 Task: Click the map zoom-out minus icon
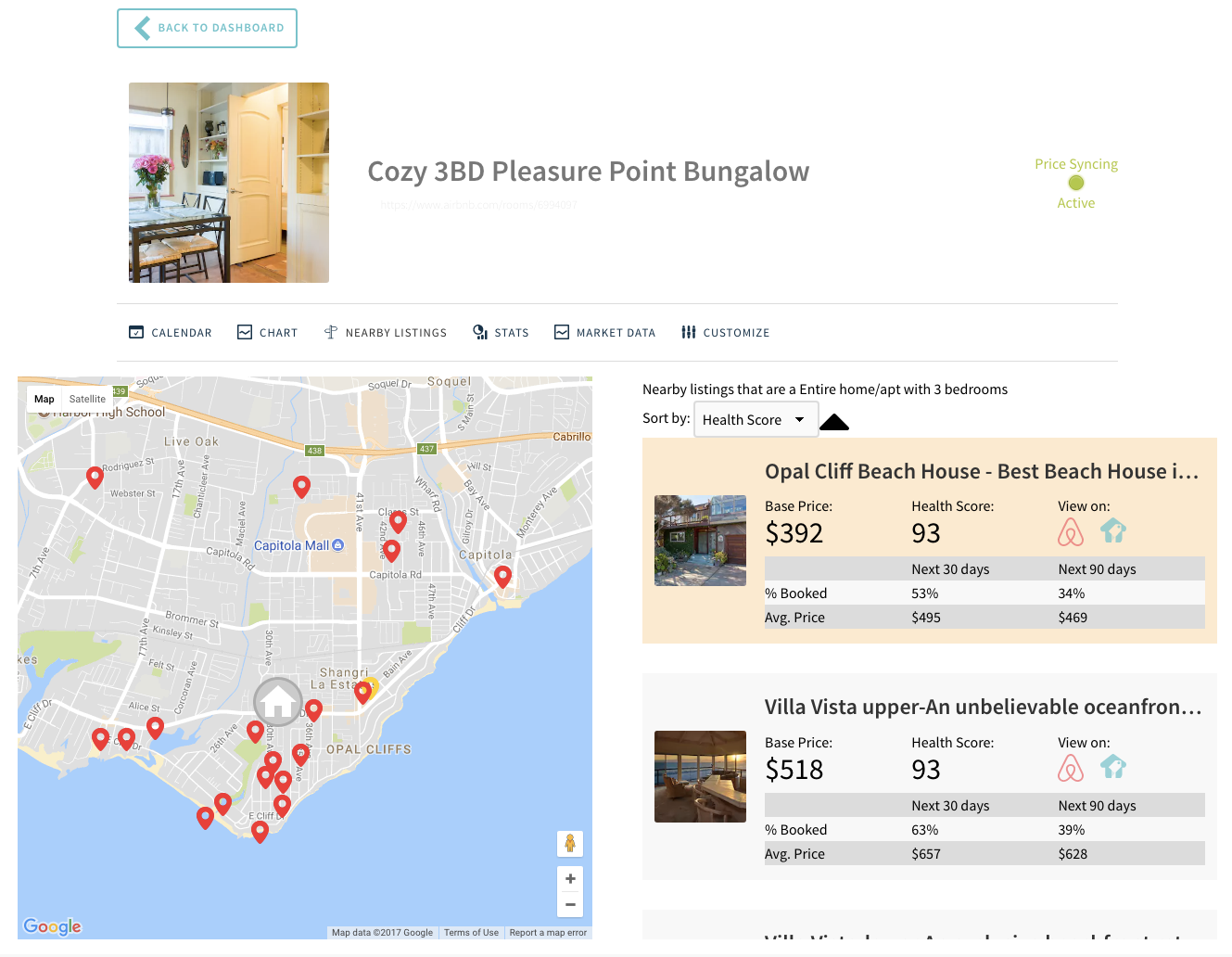coord(569,904)
